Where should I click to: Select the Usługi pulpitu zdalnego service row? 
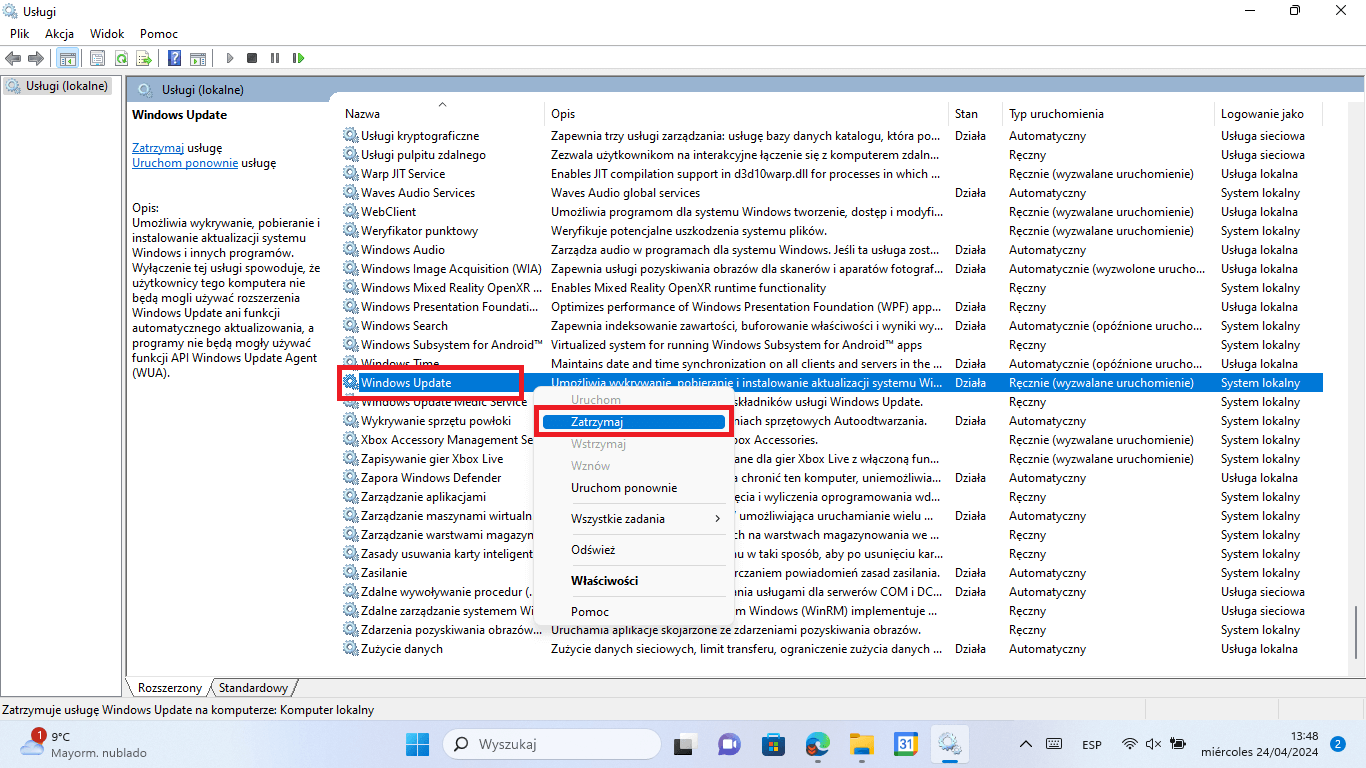pos(832,155)
